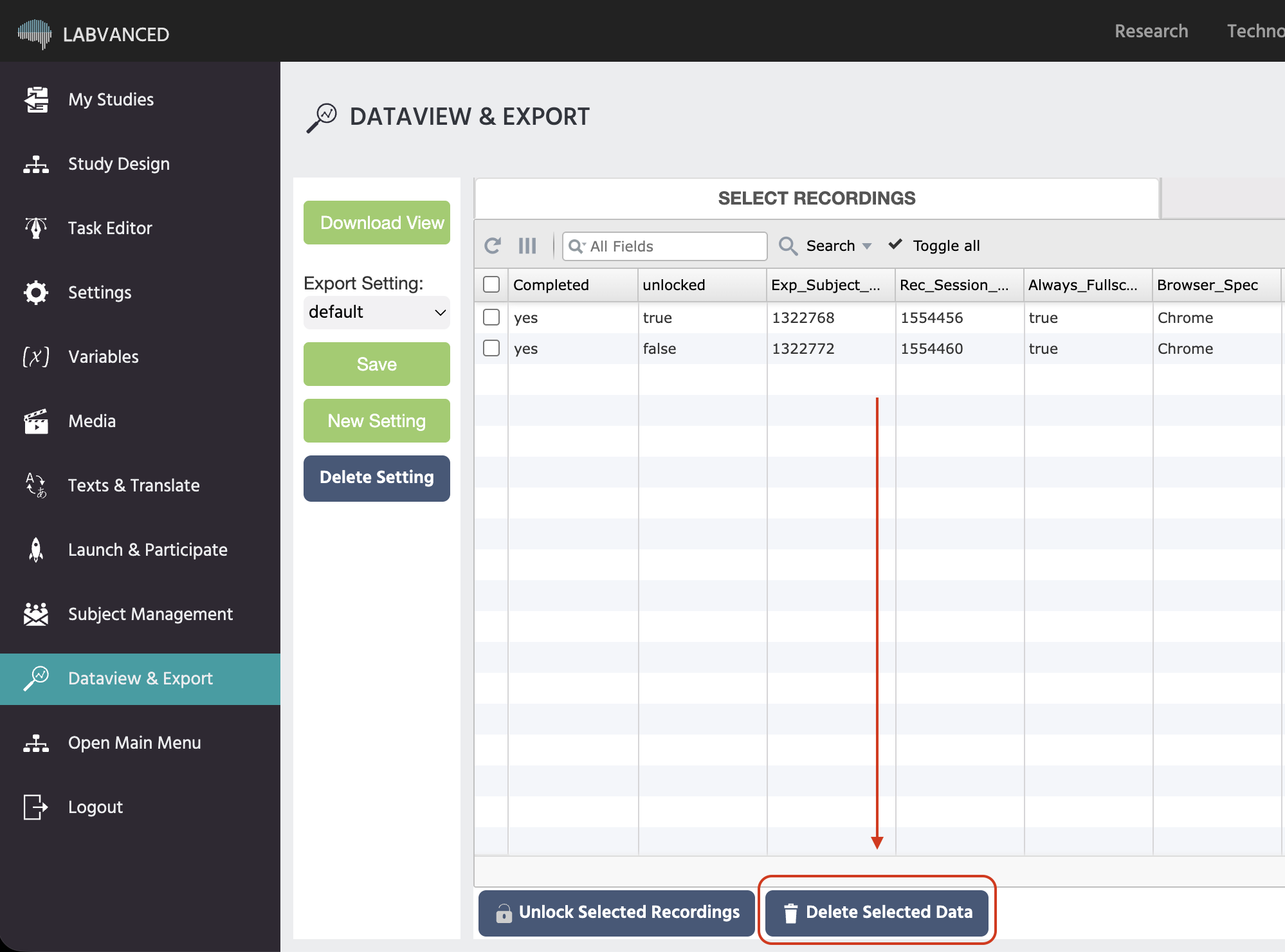Check the row with subject 1322772

[x=491, y=348]
